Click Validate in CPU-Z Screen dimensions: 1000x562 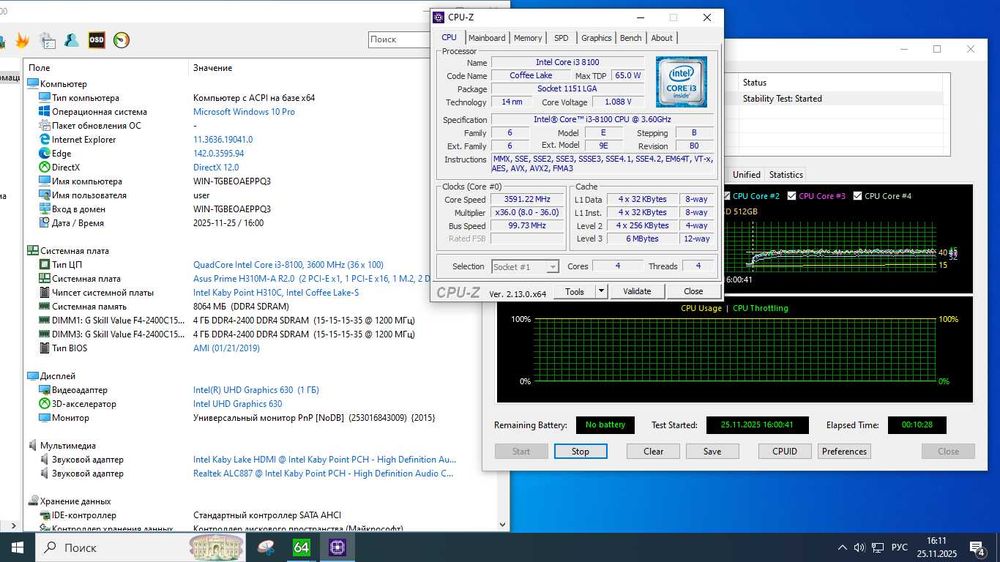pyautogui.click(x=636, y=292)
